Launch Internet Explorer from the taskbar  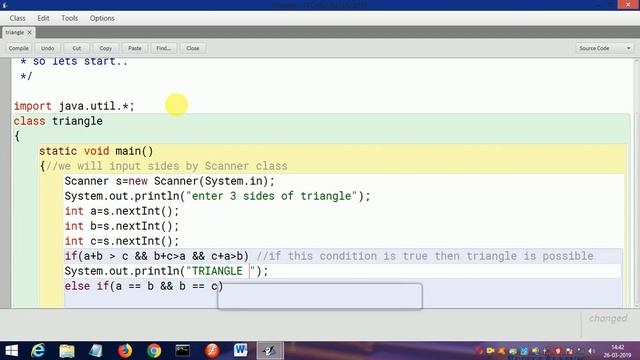tap(38, 351)
